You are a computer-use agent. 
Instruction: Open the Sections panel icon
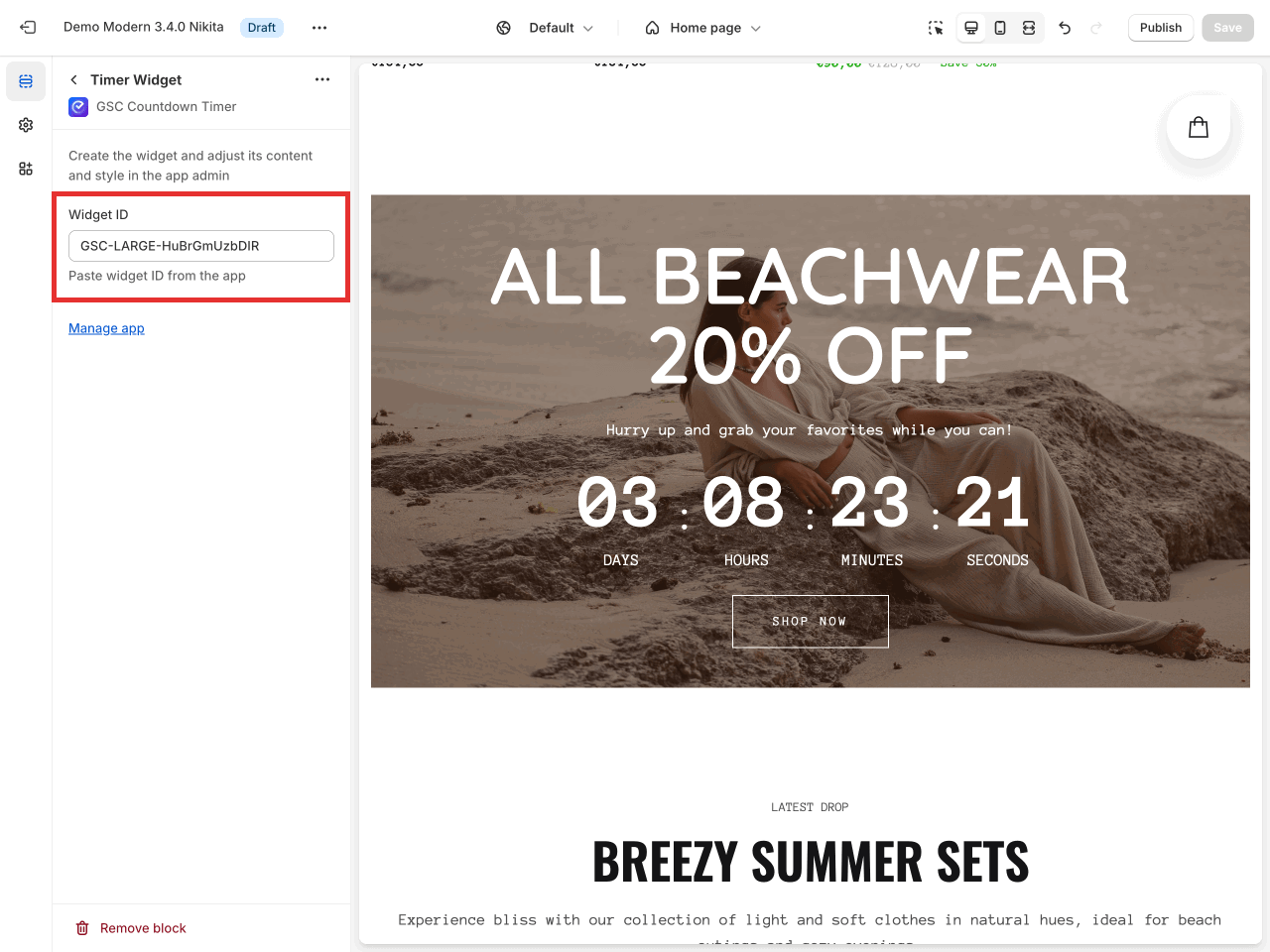26,81
